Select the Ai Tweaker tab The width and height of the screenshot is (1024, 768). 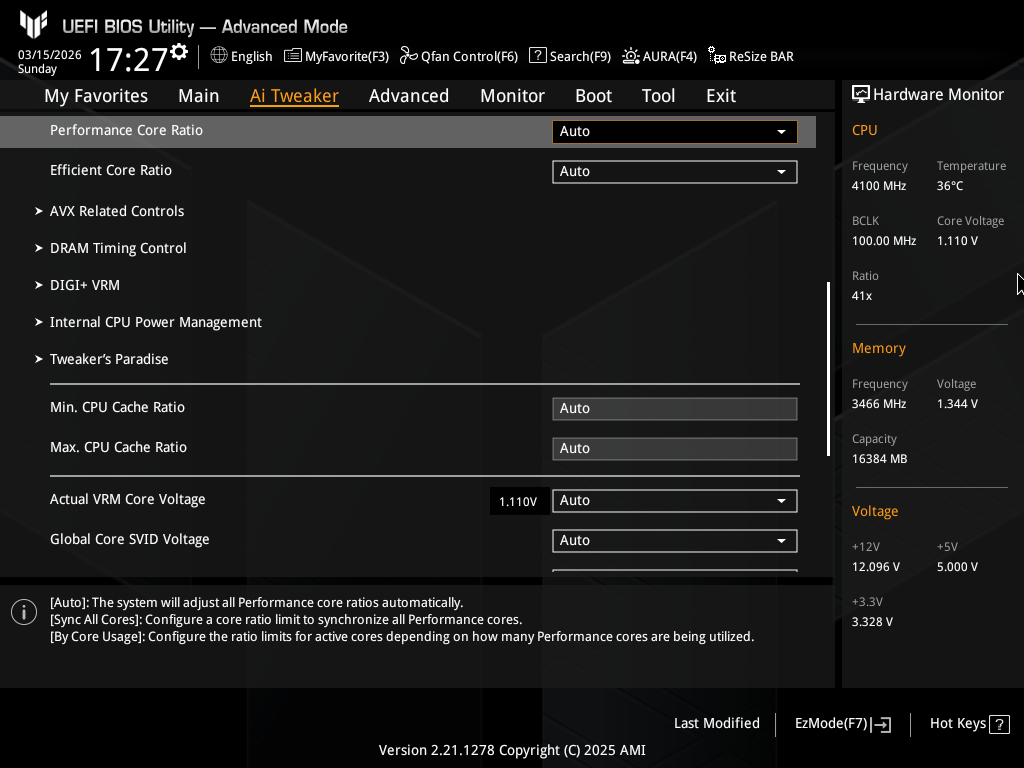[x=295, y=96]
